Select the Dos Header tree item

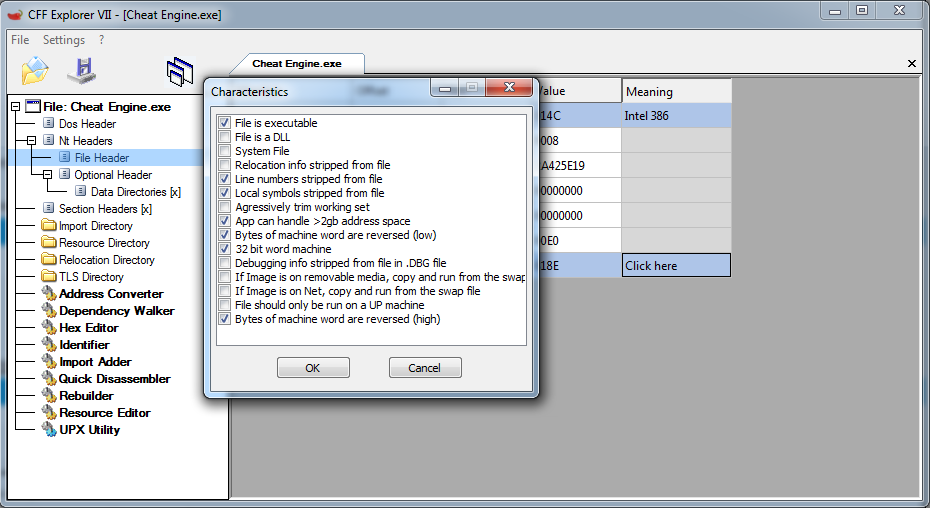point(87,123)
